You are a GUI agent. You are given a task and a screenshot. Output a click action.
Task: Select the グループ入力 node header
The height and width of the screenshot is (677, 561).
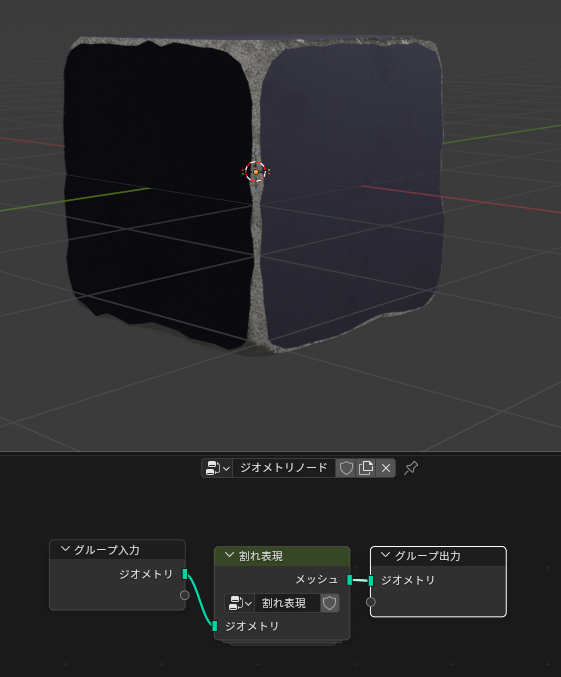117,550
